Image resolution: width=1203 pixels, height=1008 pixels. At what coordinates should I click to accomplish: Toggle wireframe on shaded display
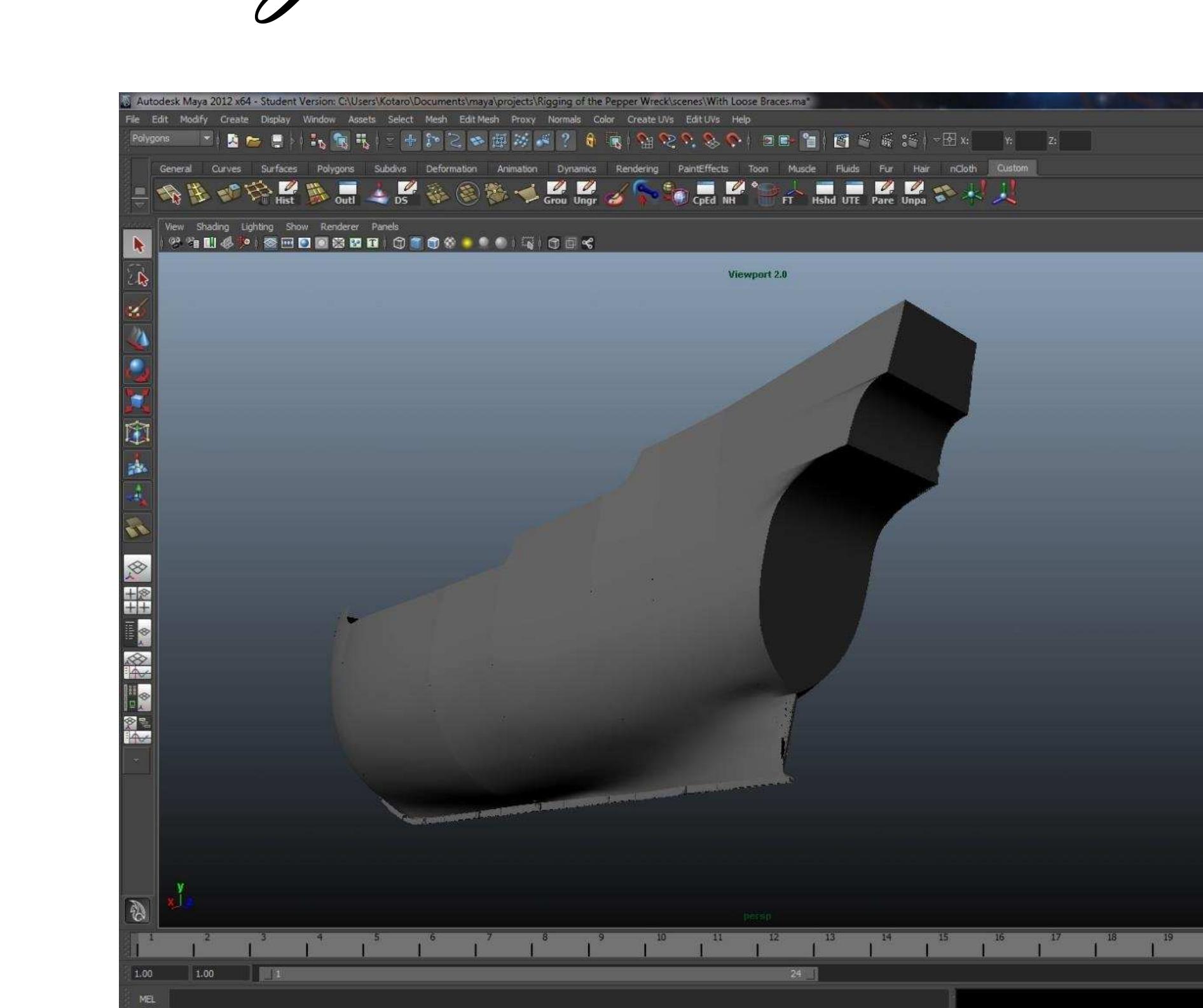[x=432, y=243]
